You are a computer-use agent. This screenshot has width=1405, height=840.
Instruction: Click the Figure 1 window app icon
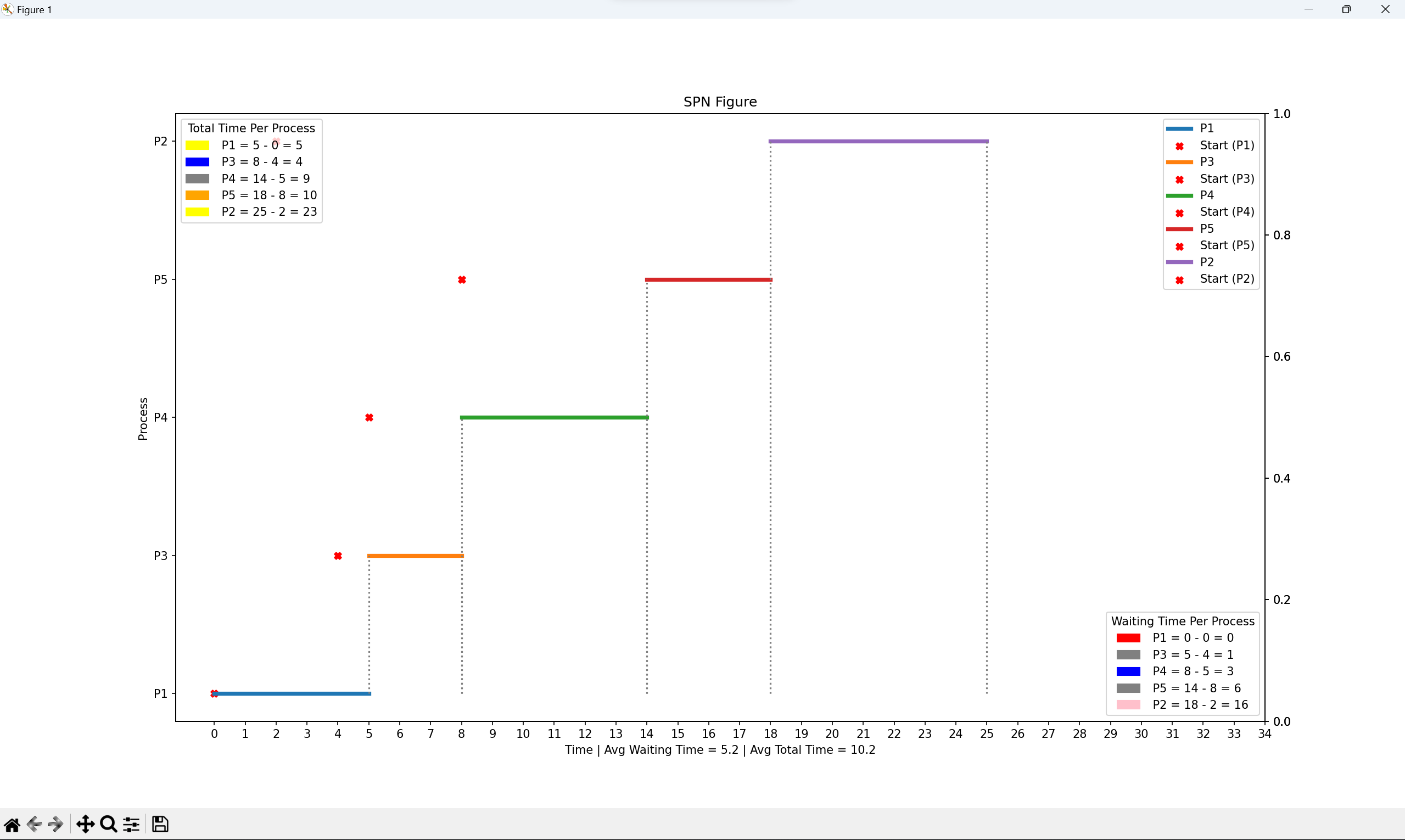pyautogui.click(x=7, y=9)
